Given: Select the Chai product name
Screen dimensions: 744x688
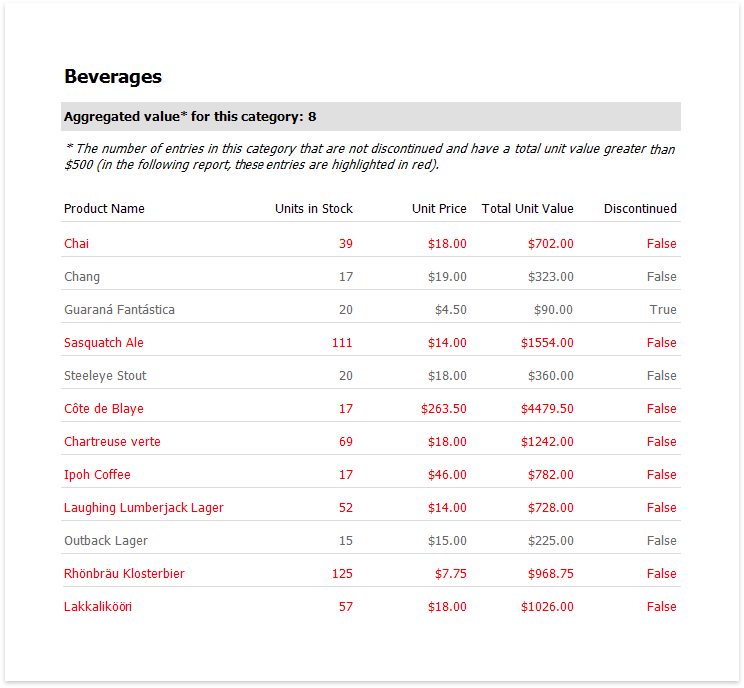Looking at the screenshot, I should (77, 244).
